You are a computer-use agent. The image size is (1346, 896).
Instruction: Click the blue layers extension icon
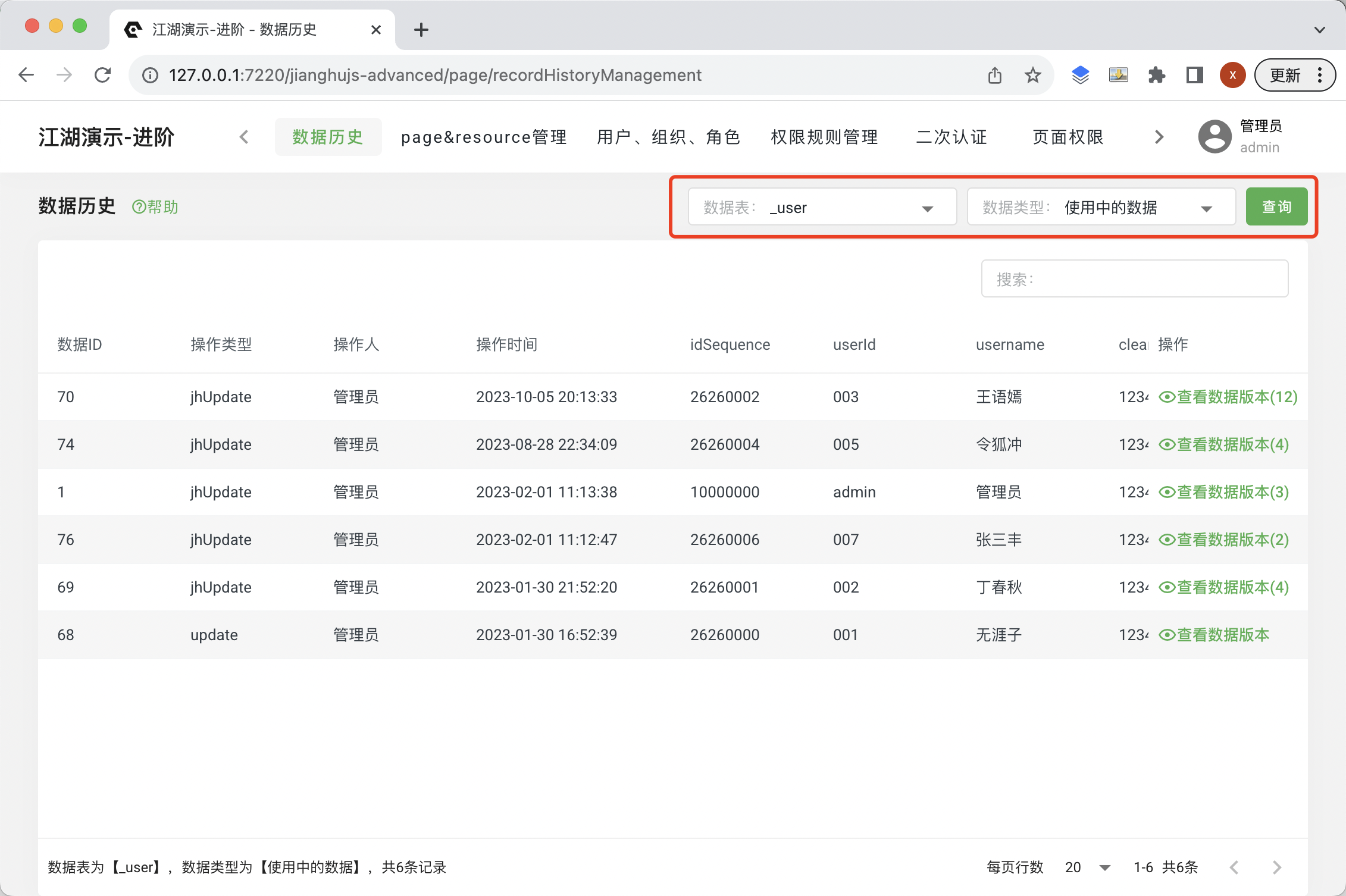pyautogui.click(x=1080, y=75)
